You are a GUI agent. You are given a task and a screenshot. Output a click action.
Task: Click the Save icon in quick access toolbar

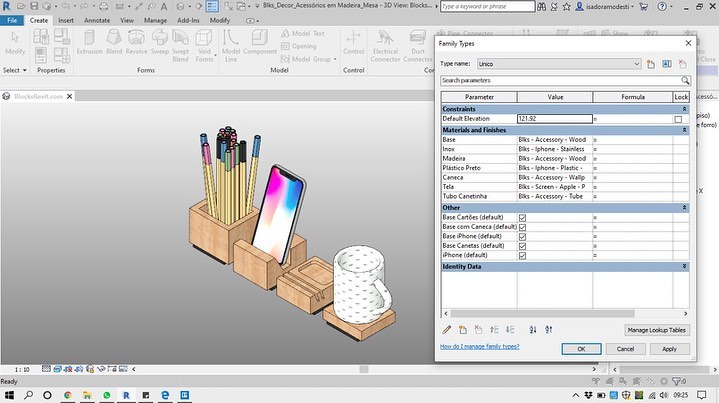coord(34,6)
